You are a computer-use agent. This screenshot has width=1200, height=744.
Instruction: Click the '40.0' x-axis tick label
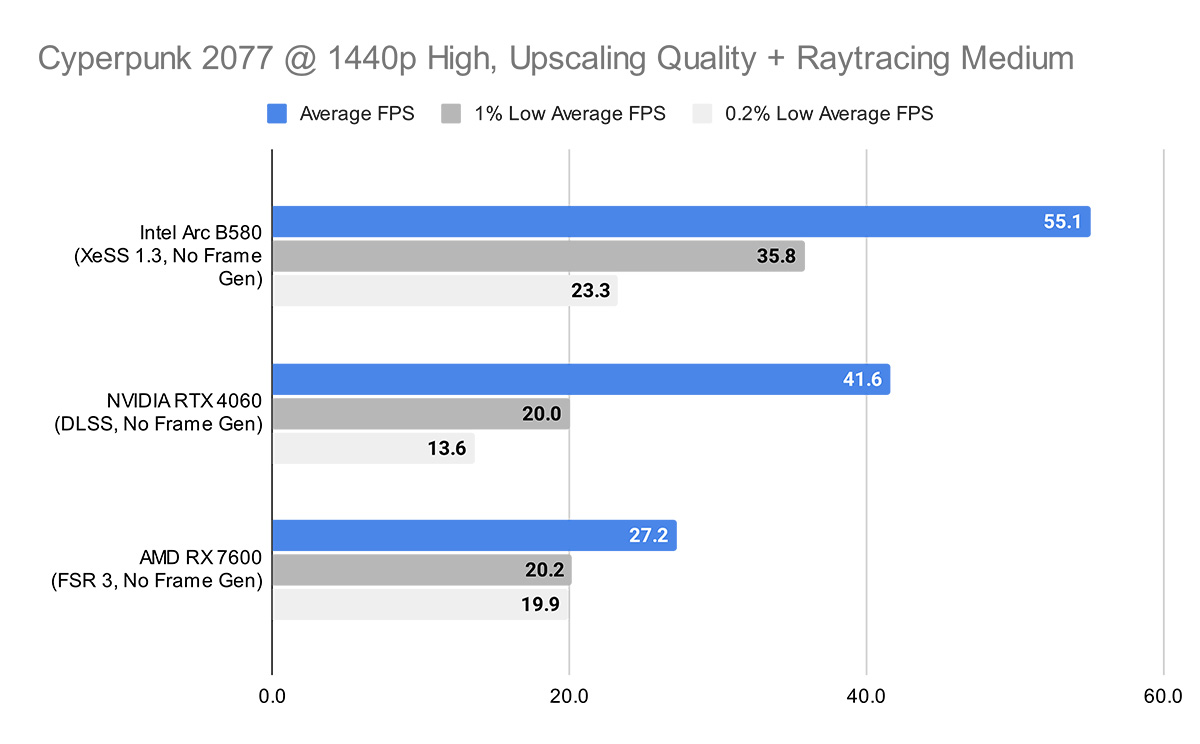point(866,695)
